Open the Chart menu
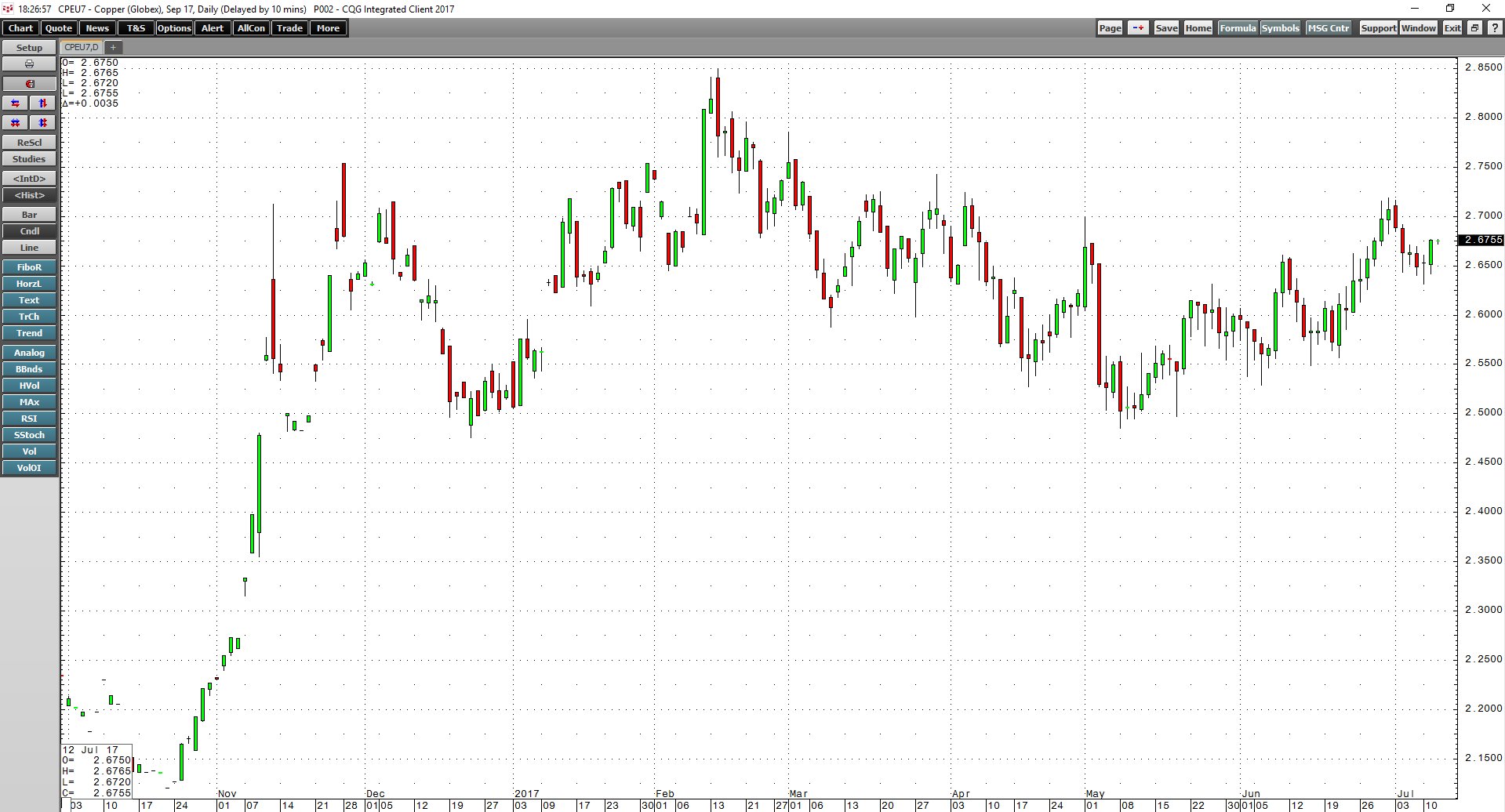Screen dimensions: 1505x812 point(20,28)
